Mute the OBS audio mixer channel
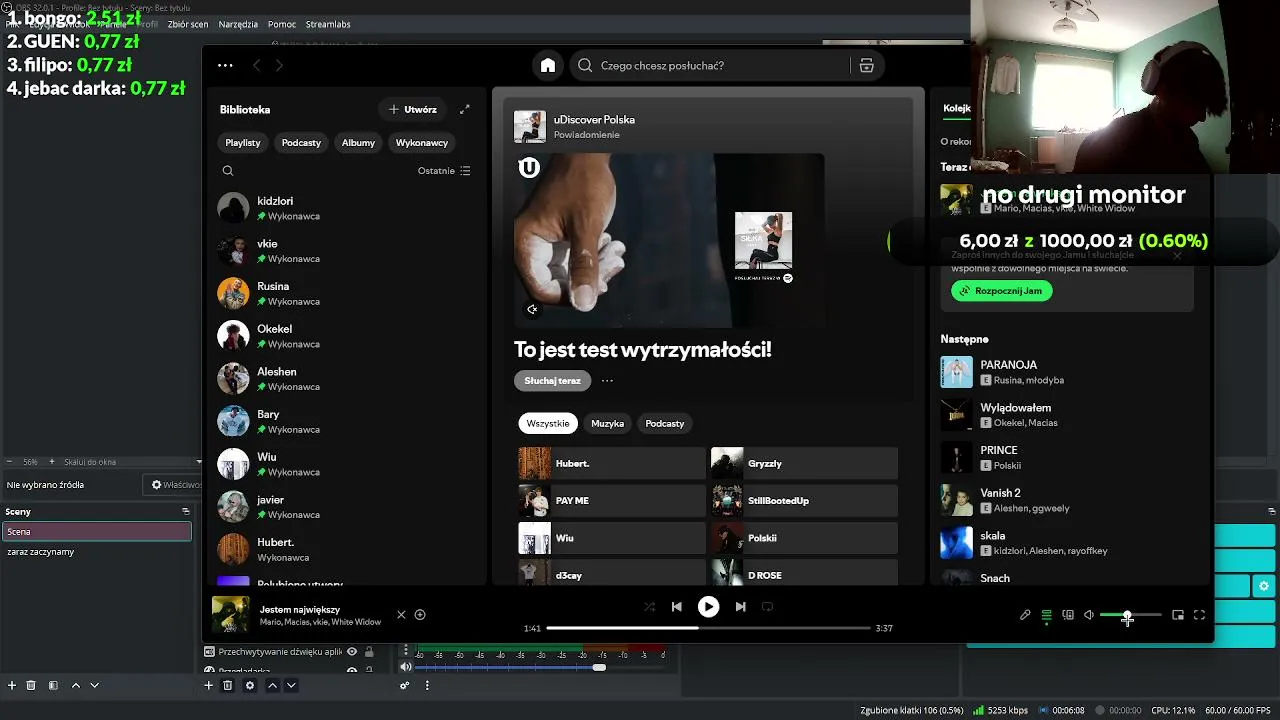The width and height of the screenshot is (1280, 720). coord(405,667)
